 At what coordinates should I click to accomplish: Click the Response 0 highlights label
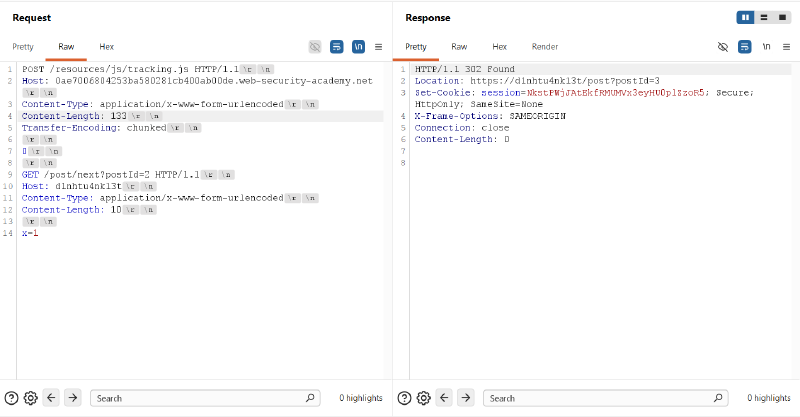[x=769, y=398]
